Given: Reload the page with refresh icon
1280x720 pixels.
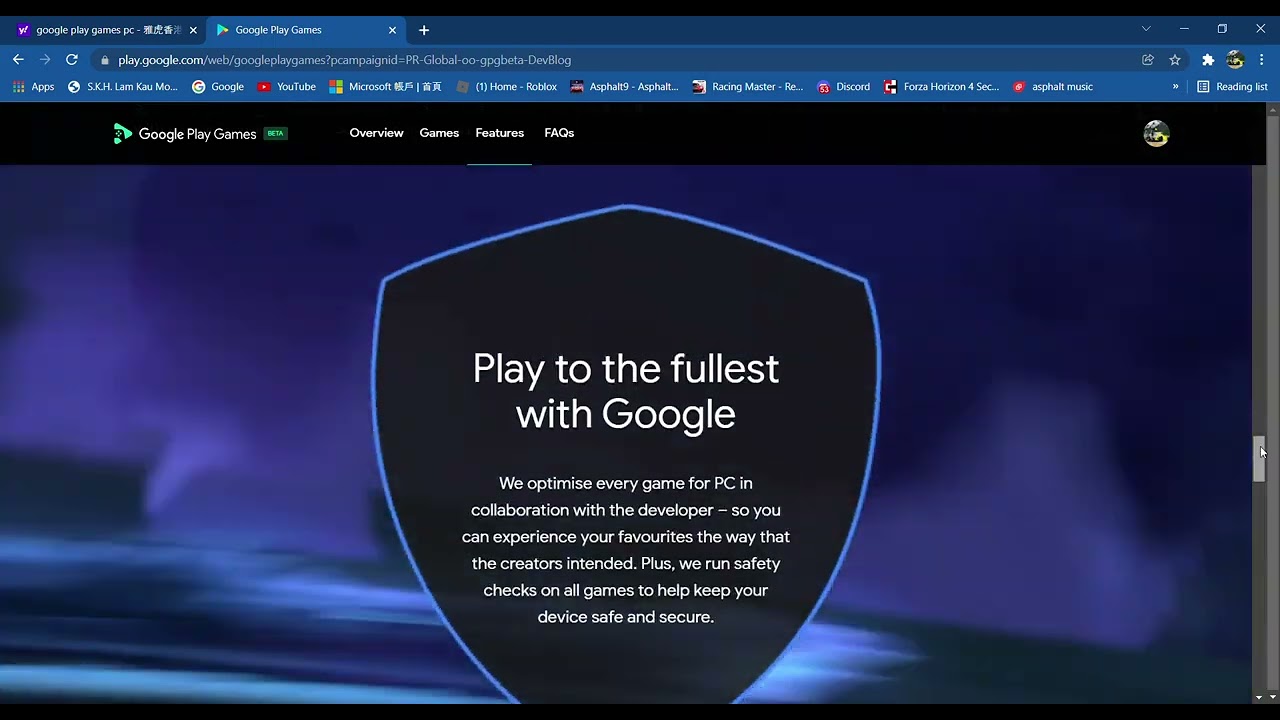Looking at the screenshot, I should click(x=72, y=60).
